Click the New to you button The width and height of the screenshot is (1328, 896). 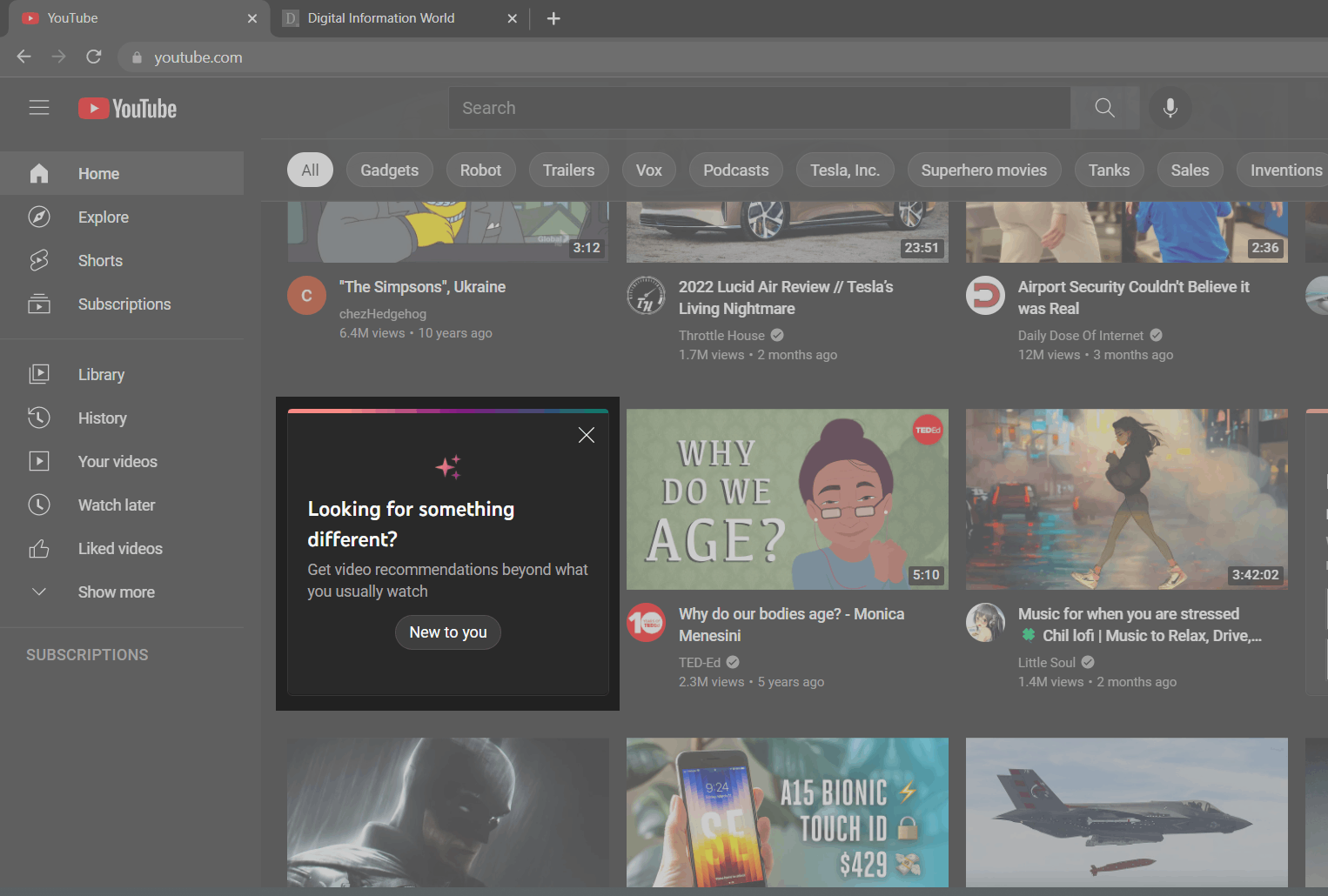click(448, 632)
